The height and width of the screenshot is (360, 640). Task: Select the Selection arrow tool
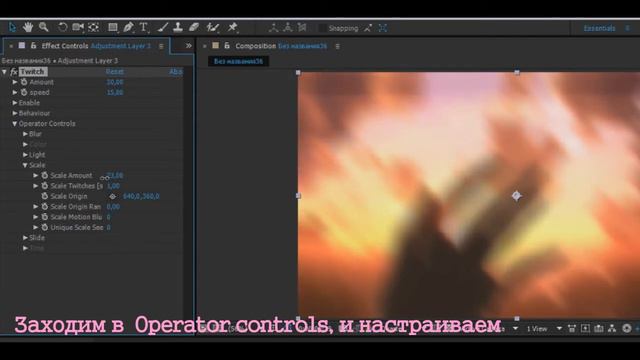point(12,27)
